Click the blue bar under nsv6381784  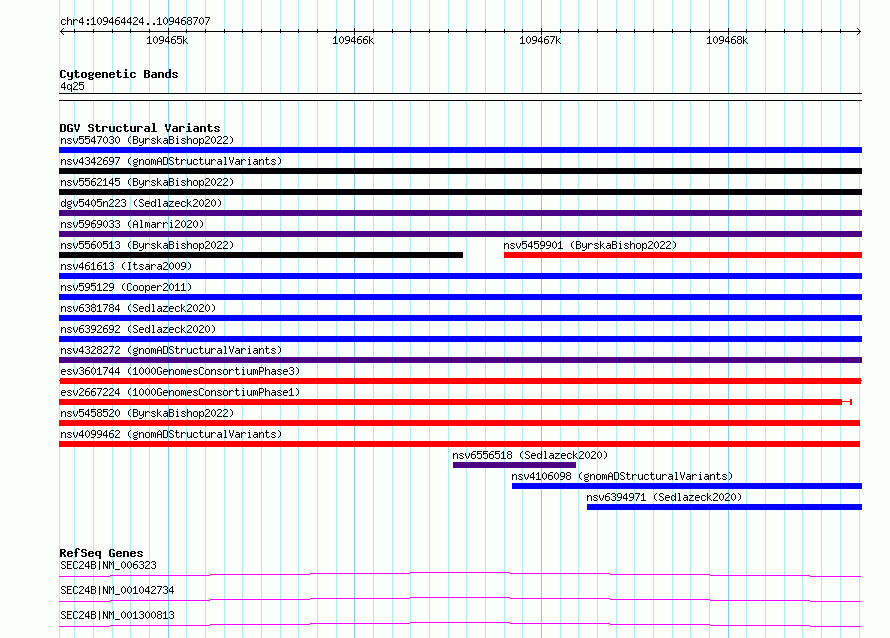[460, 318]
